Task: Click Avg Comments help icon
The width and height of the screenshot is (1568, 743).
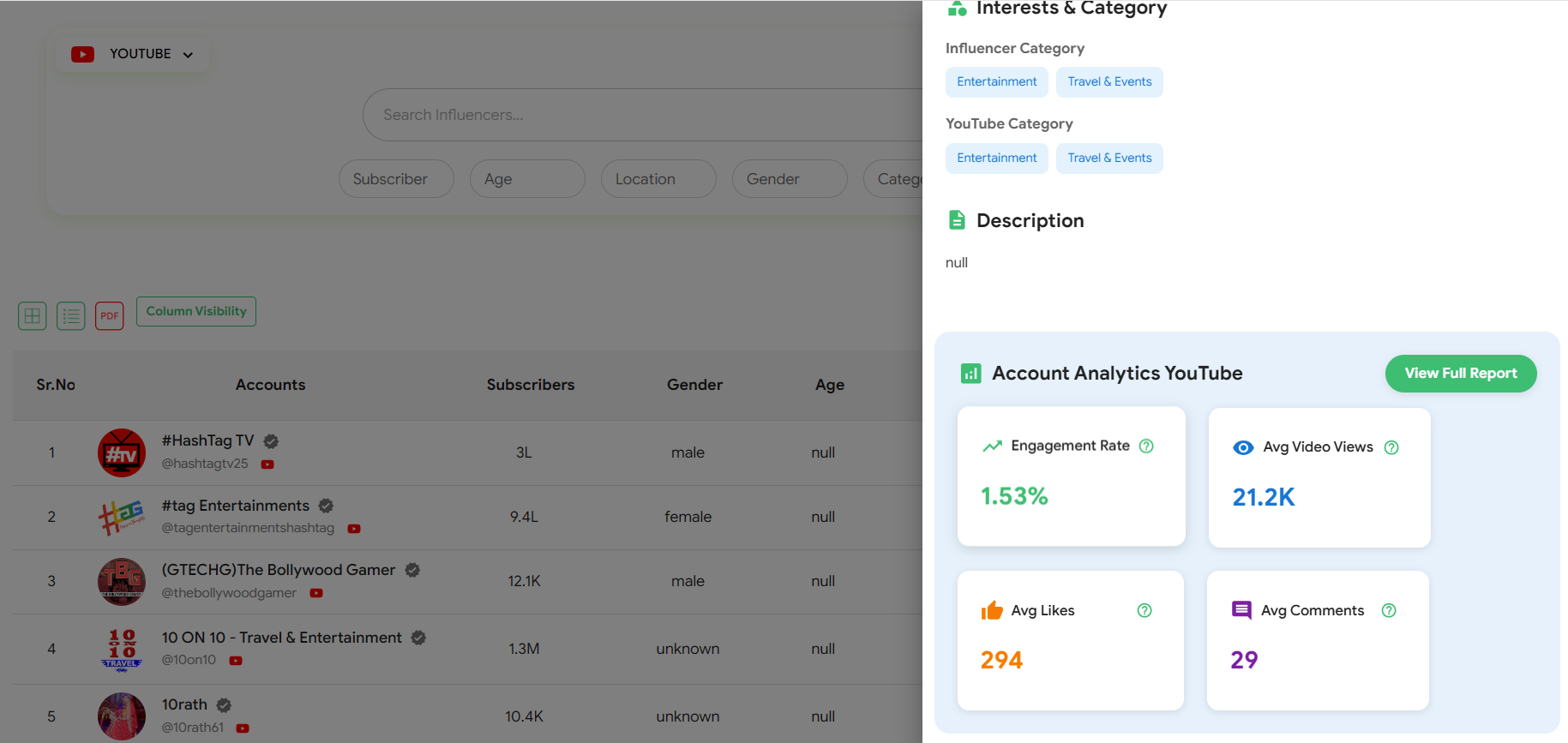Action: (x=1389, y=610)
